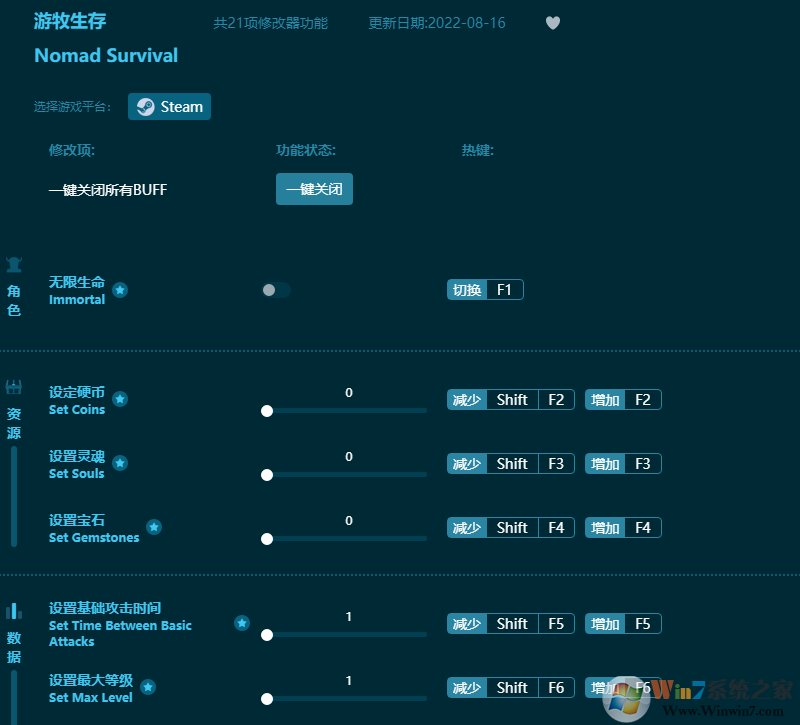Switch to the Steam platform tab
The height and width of the screenshot is (725, 800).
(169, 106)
